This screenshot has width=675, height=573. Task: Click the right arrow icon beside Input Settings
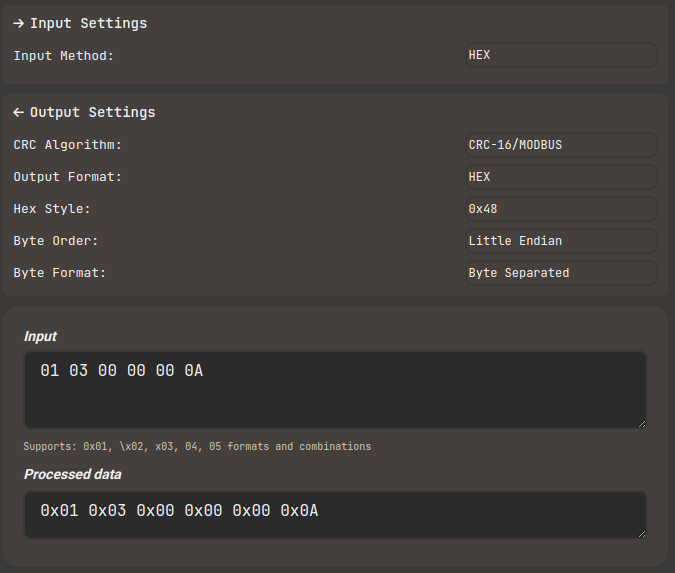click(19, 23)
